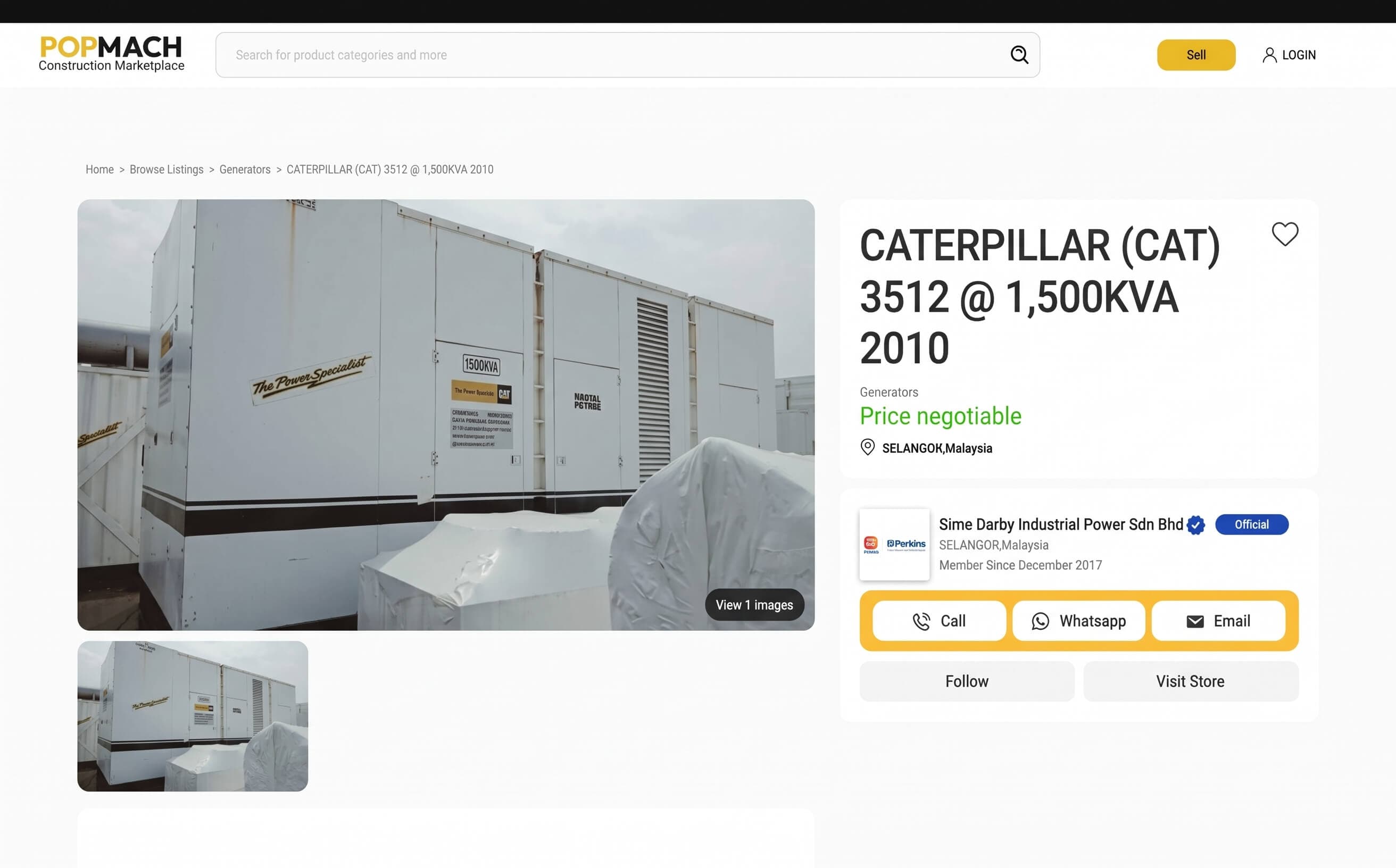This screenshot has height=868, width=1396.
Task: Click the POPMACH Construction Marketplace logo
Action: click(x=111, y=55)
